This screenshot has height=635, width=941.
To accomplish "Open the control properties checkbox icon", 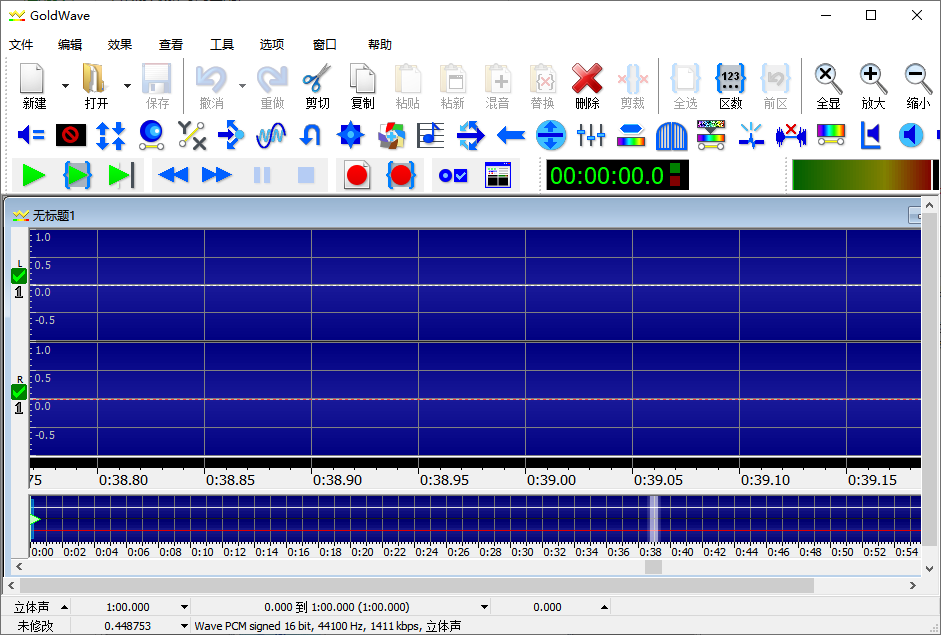I will [x=453, y=175].
